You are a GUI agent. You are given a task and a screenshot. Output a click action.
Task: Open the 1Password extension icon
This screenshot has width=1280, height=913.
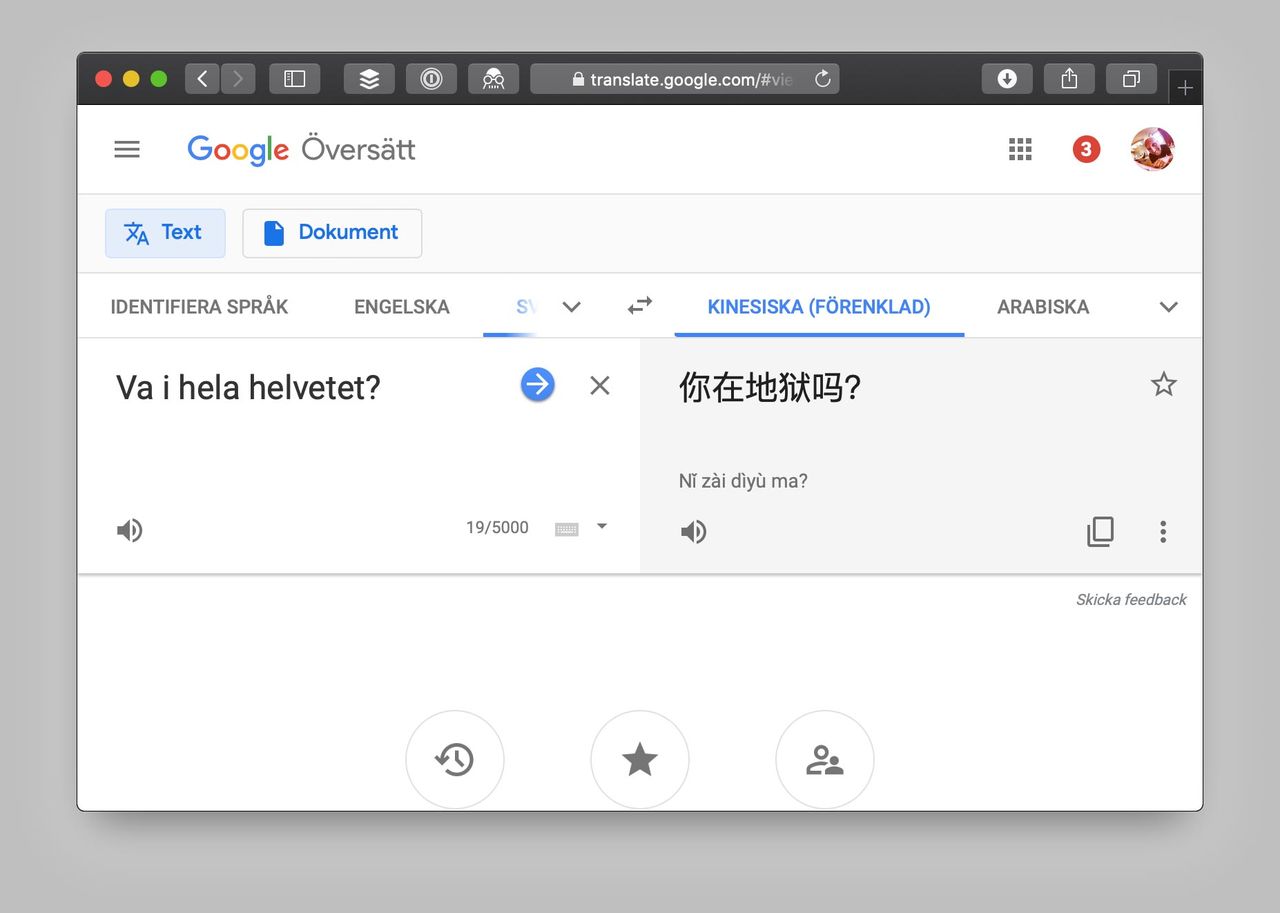[431, 79]
